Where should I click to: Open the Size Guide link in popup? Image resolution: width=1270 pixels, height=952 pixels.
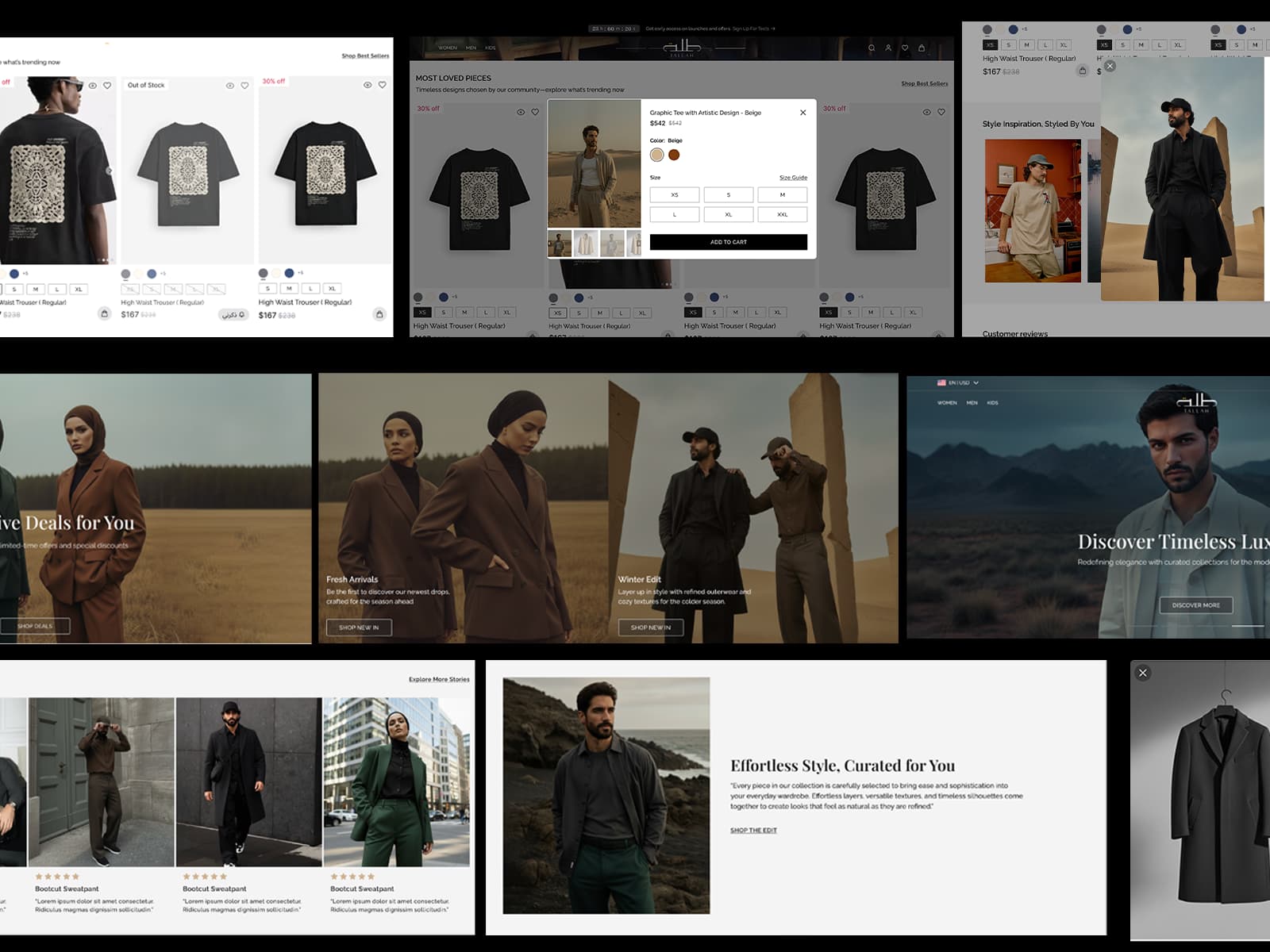tap(793, 178)
